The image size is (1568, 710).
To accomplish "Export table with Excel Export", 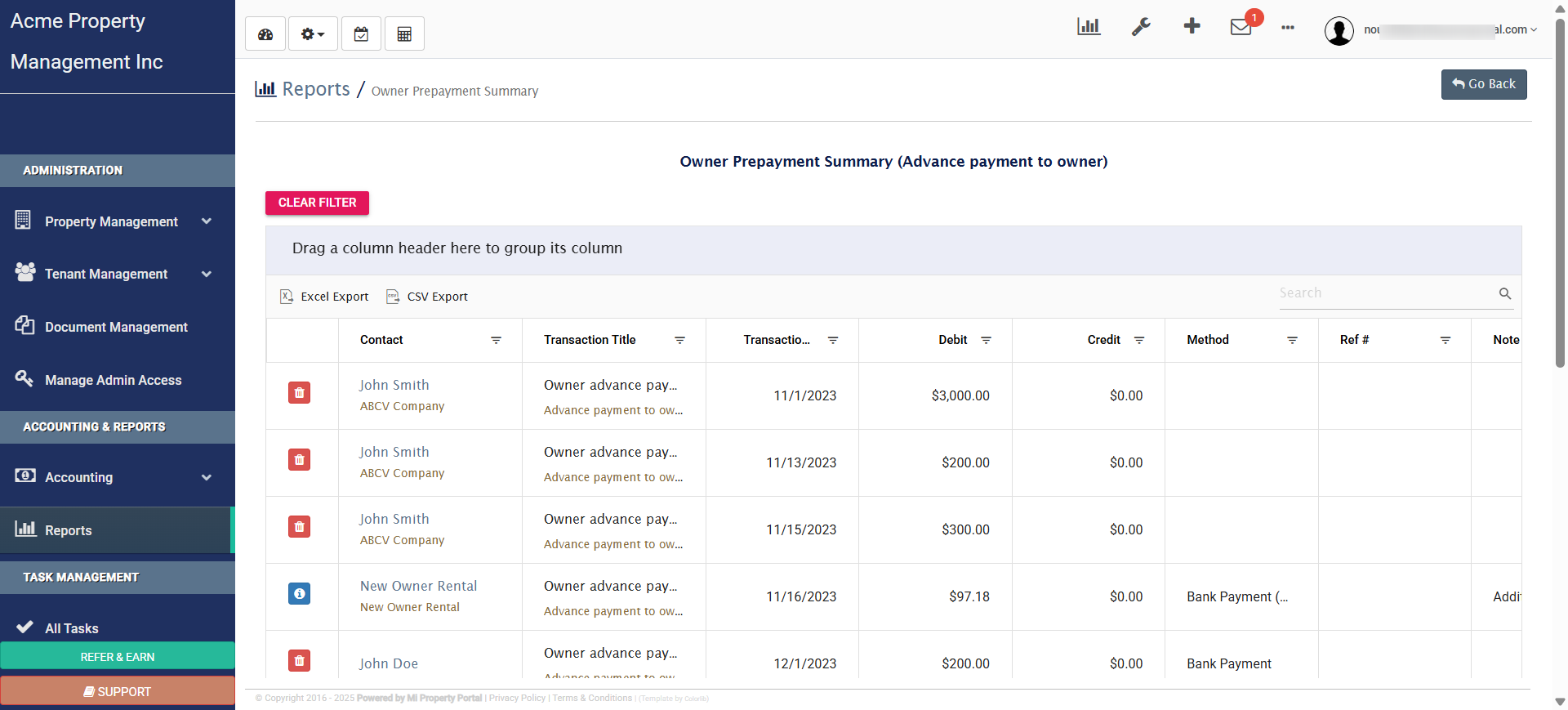I will pyautogui.click(x=324, y=297).
